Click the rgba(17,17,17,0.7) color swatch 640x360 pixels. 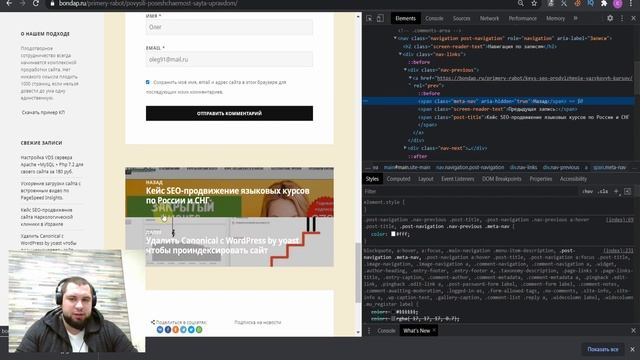tap(393, 318)
